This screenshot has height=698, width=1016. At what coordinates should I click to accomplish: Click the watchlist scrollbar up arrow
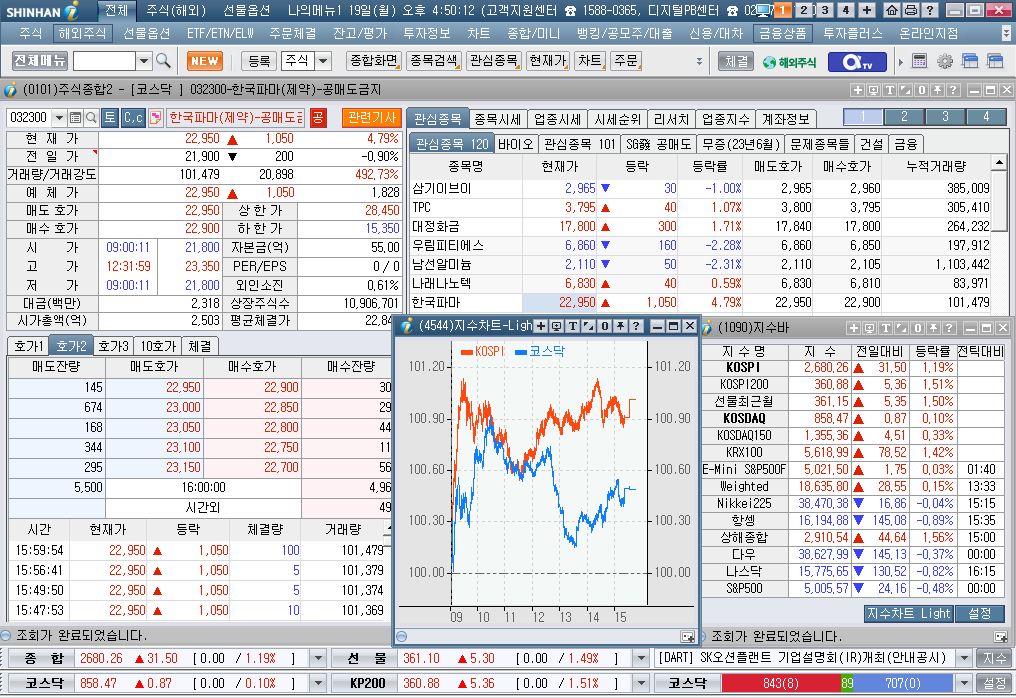click(x=999, y=163)
